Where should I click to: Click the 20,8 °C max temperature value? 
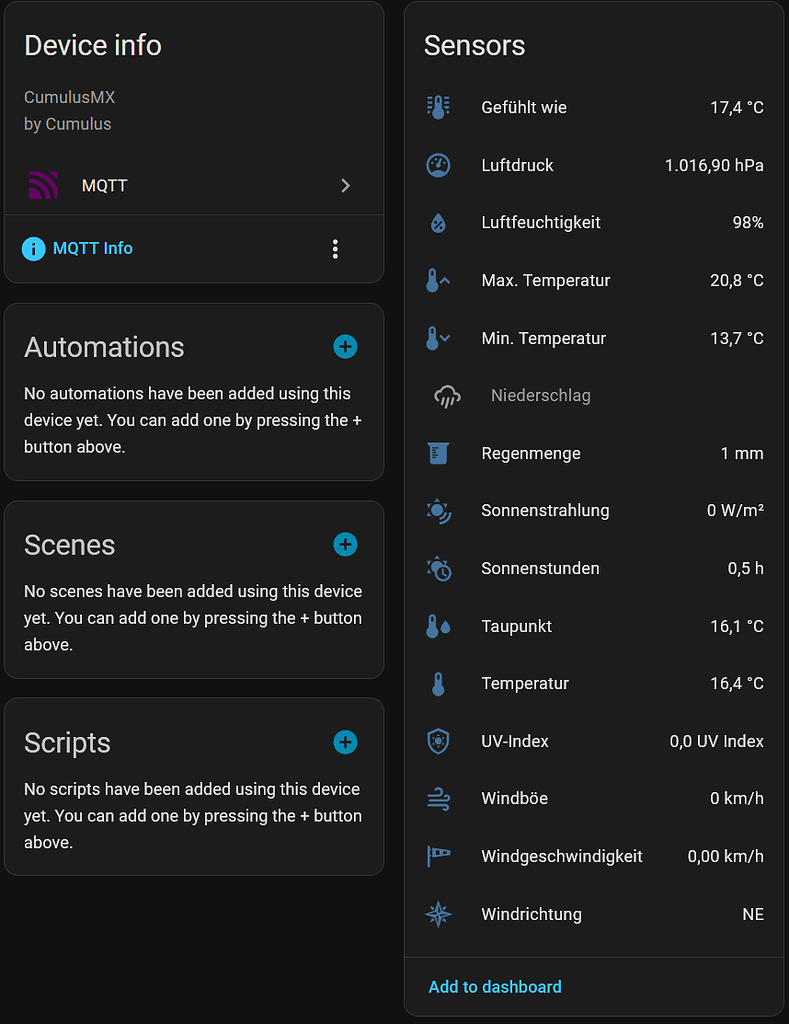tap(737, 280)
